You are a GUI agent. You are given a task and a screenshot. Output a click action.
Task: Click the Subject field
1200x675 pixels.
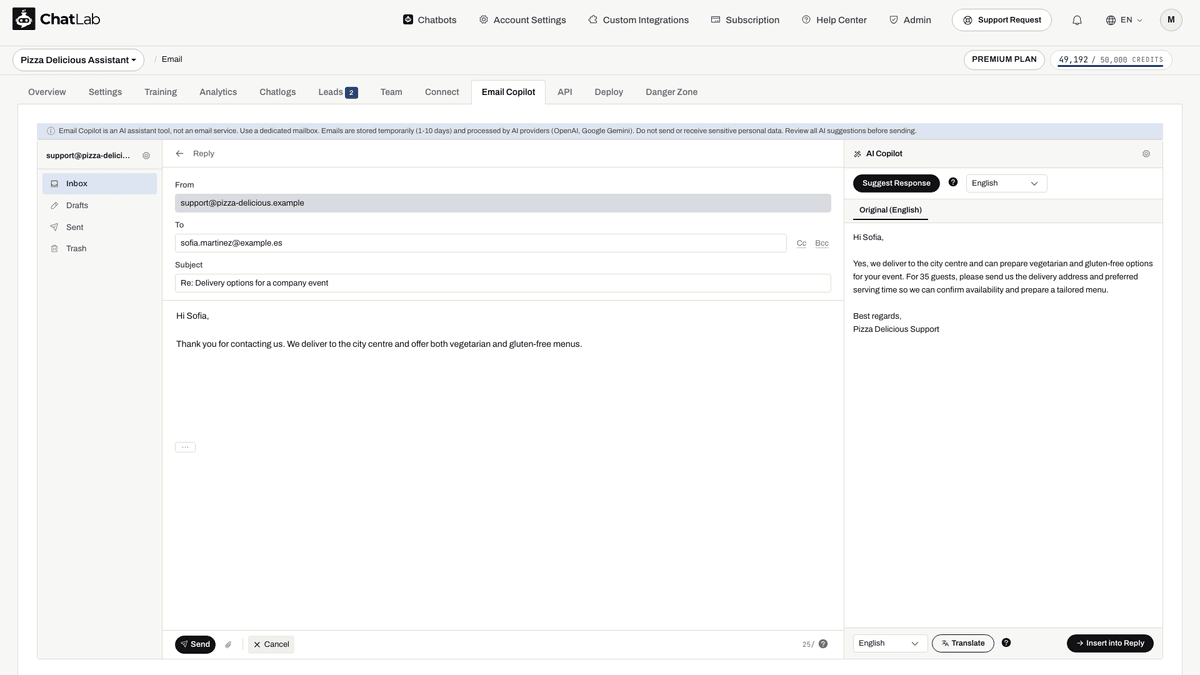503,283
